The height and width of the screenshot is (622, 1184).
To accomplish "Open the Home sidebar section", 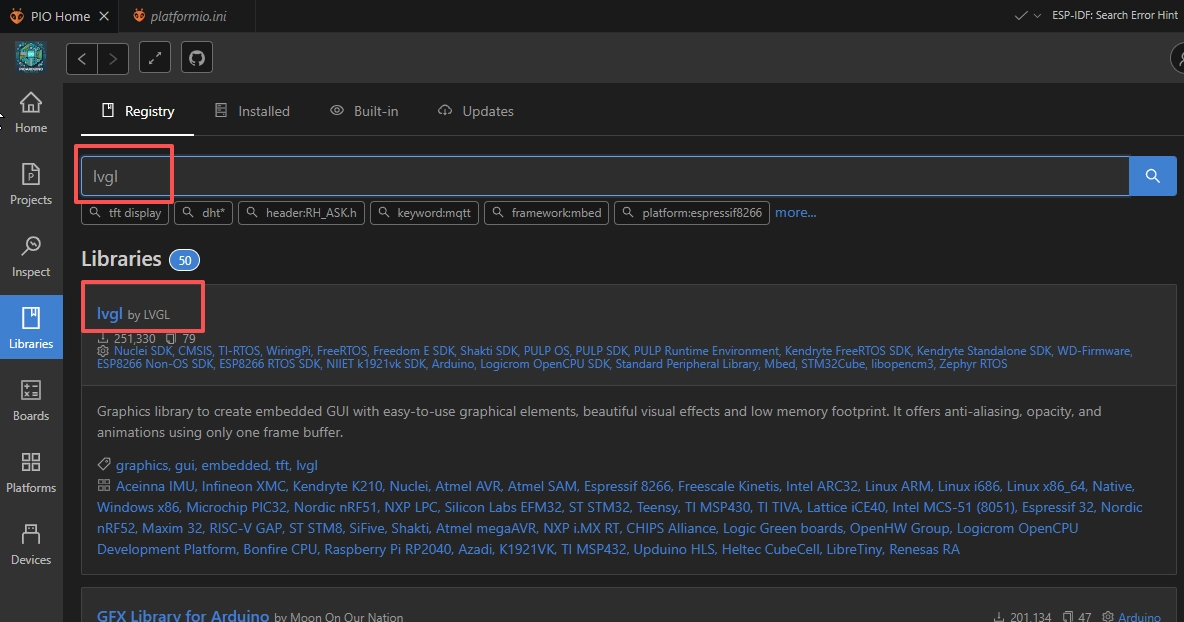I will [x=31, y=112].
